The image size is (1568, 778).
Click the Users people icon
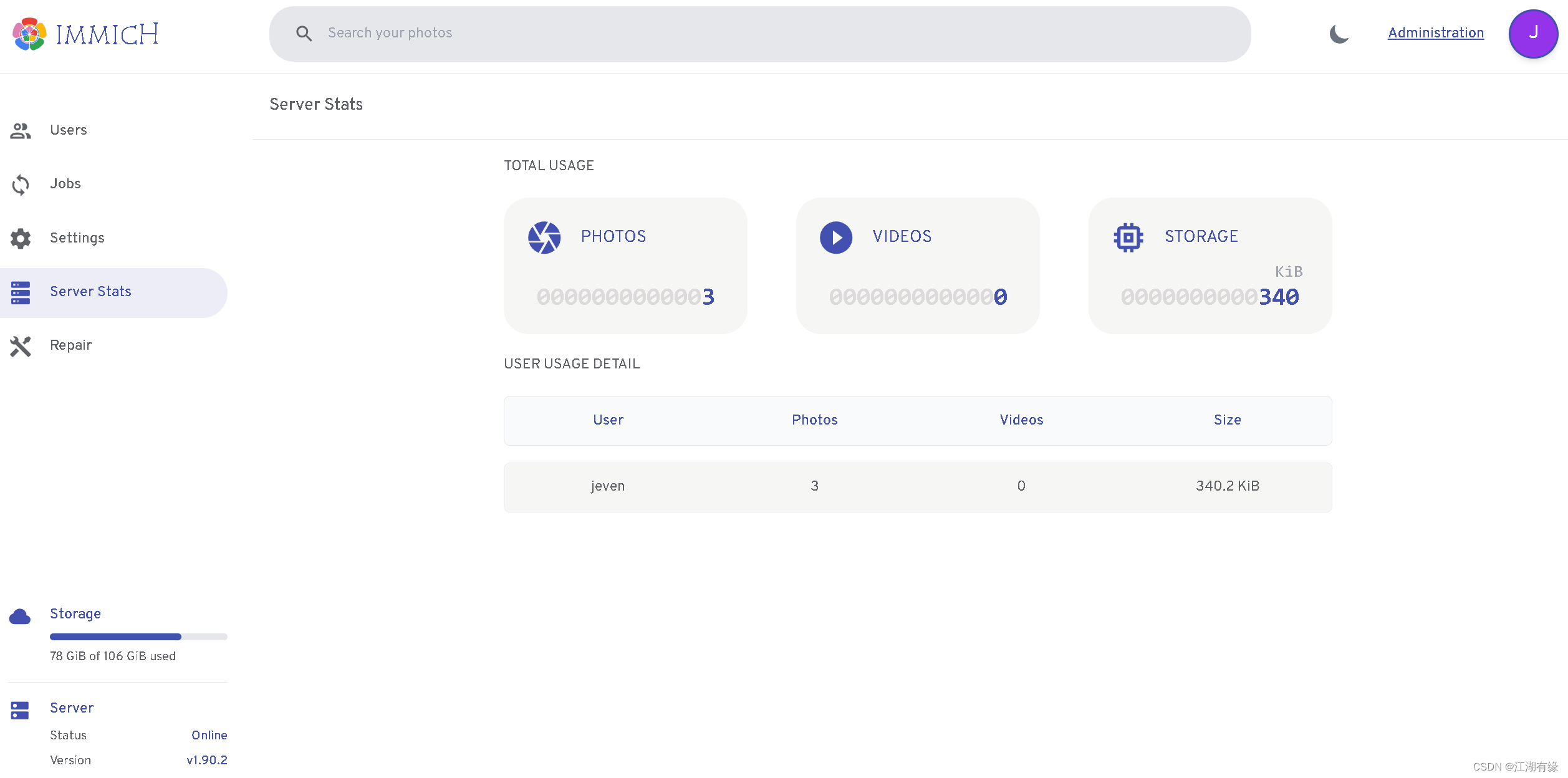tap(21, 130)
